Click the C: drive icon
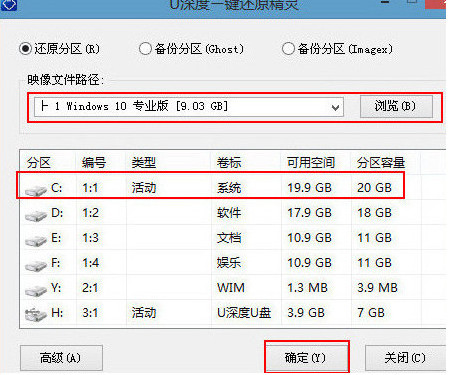Screen dimensions: 449x375 point(36,190)
